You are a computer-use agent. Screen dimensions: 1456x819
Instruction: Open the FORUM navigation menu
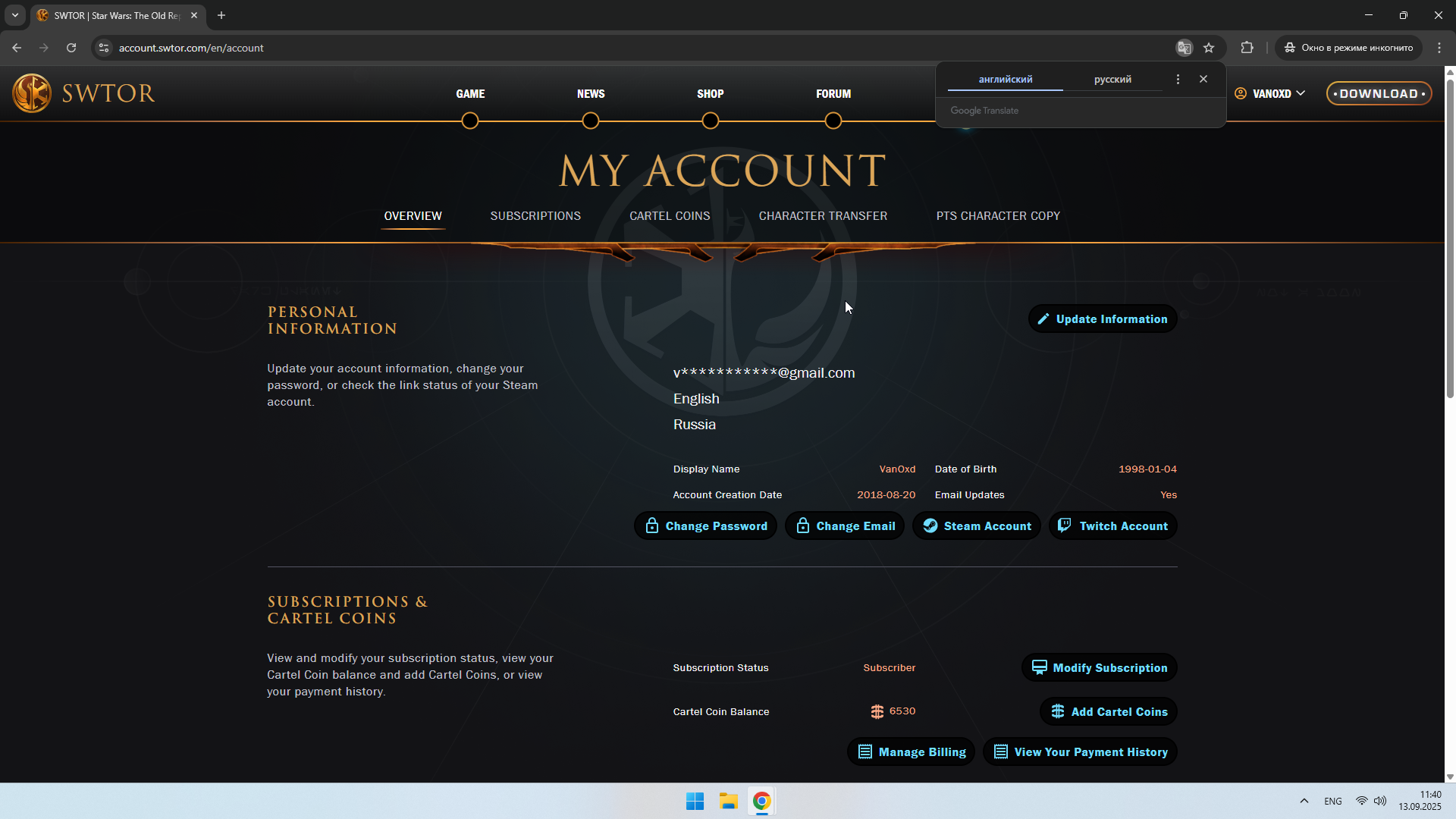tap(833, 94)
